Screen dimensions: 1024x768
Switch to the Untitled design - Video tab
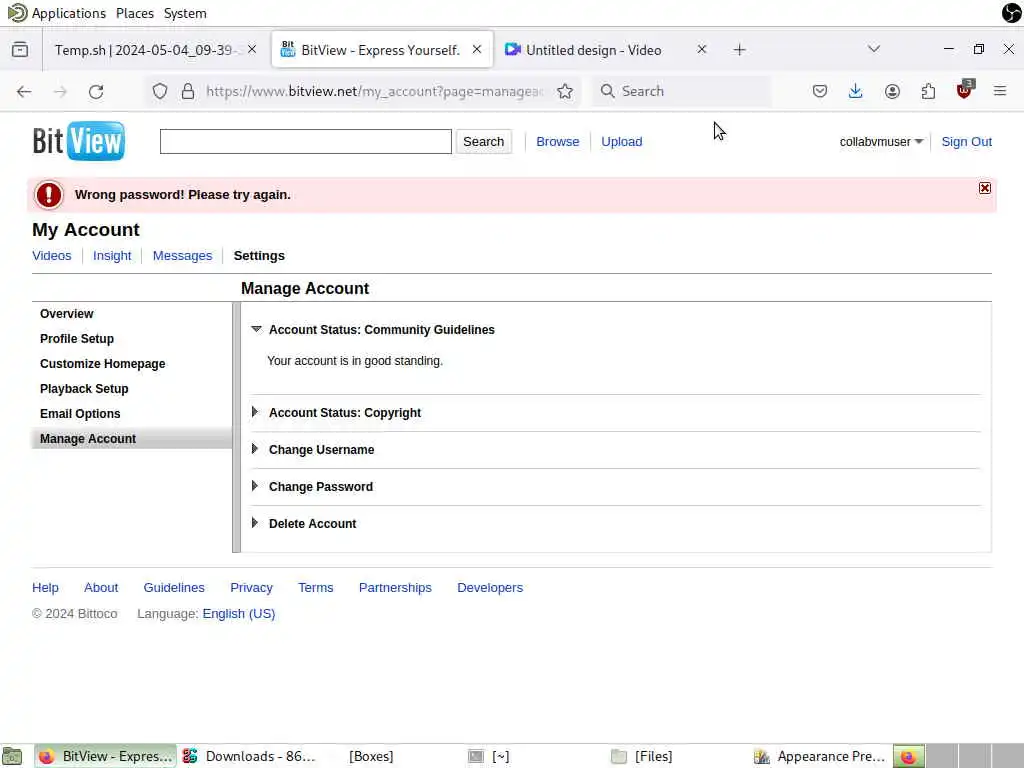coord(594,50)
